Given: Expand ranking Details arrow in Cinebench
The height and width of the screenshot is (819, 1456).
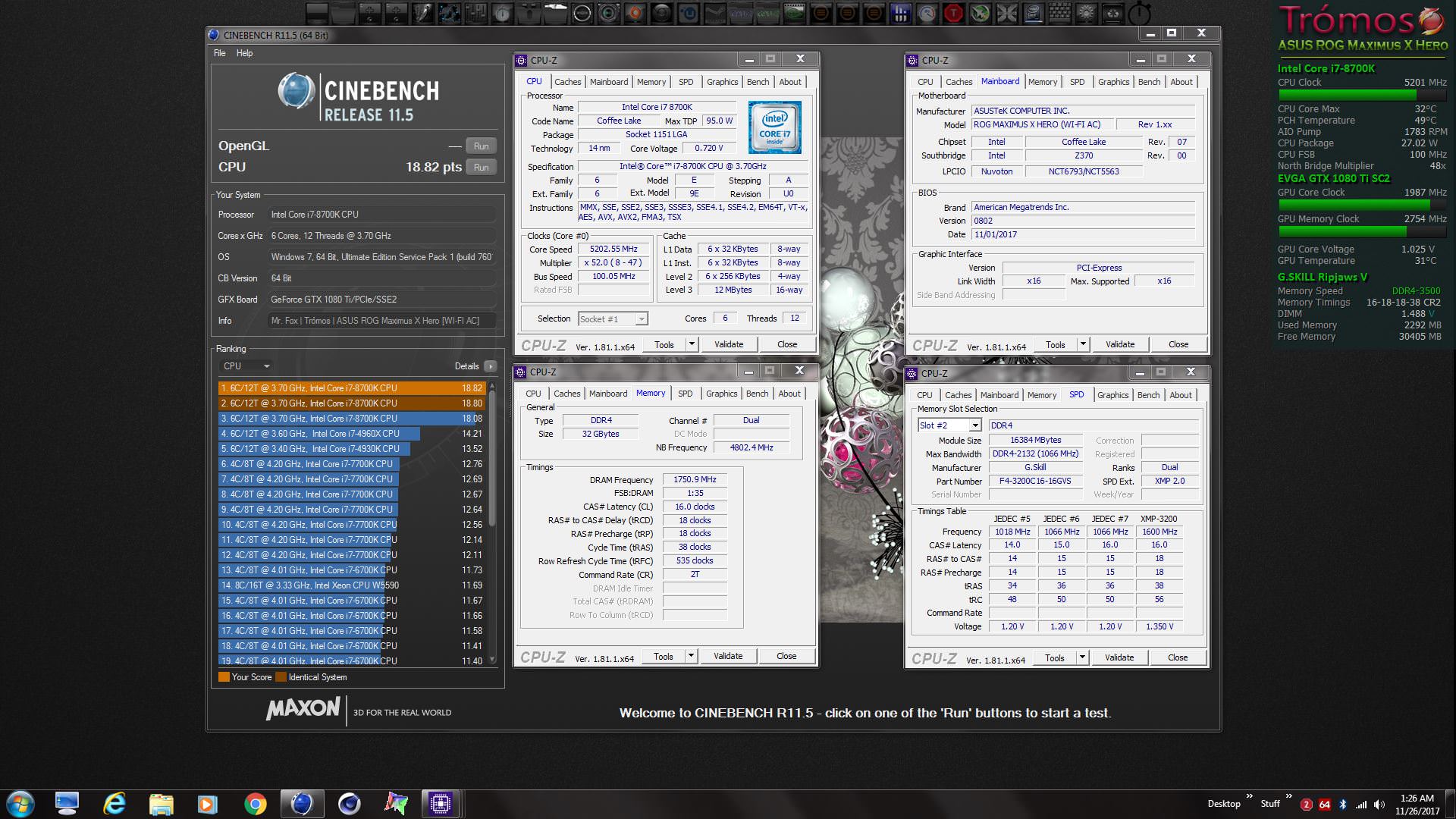Looking at the screenshot, I should (490, 366).
